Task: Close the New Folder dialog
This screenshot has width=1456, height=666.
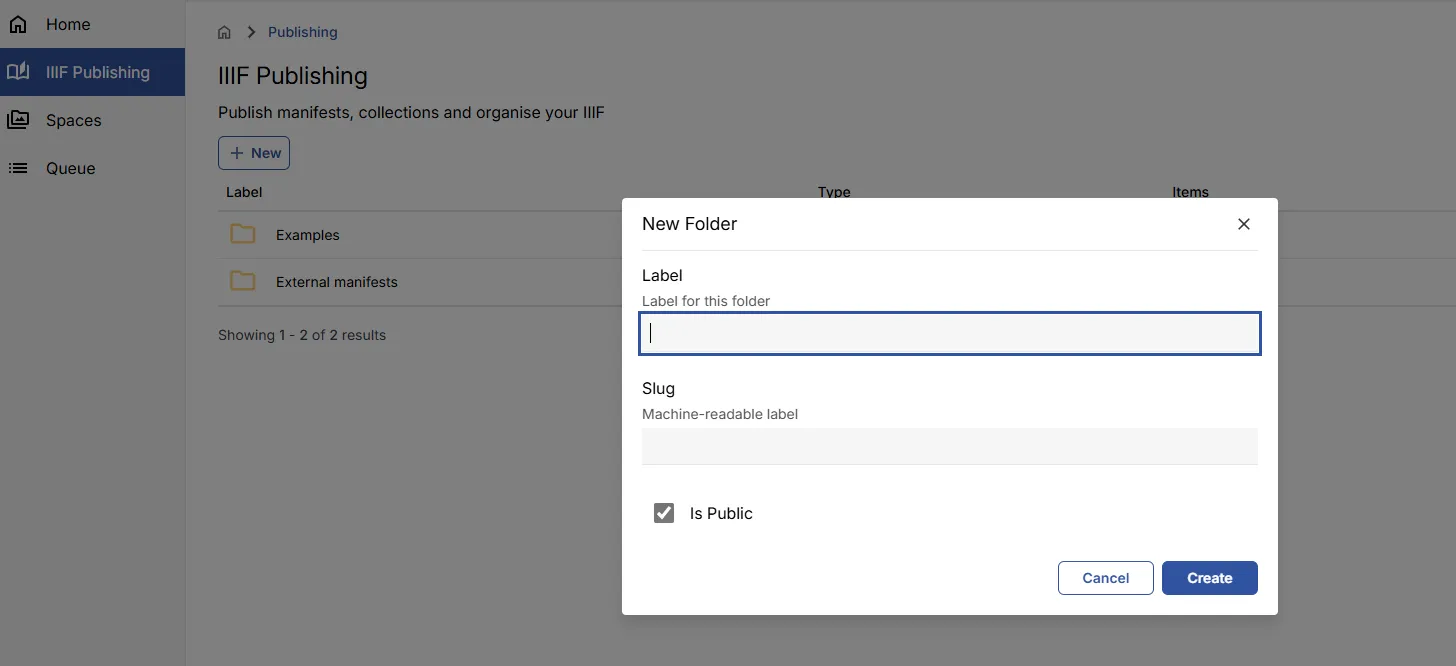Action: pos(1243,223)
